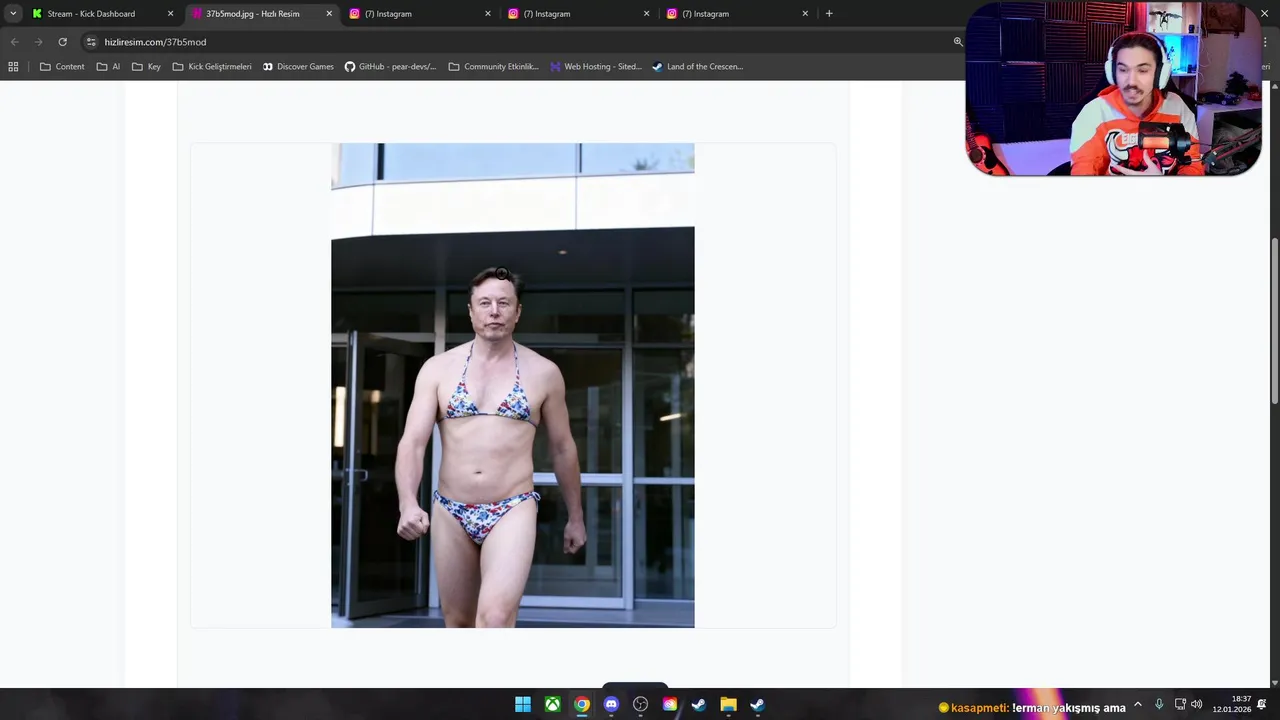Open network display tray icon

coord(1180,705)
